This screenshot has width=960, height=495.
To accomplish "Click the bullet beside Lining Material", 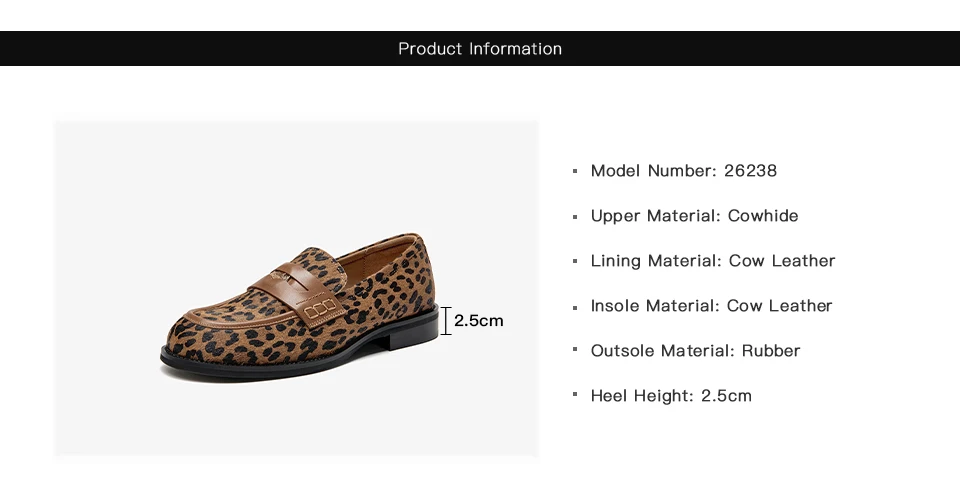I will point(575,261).
